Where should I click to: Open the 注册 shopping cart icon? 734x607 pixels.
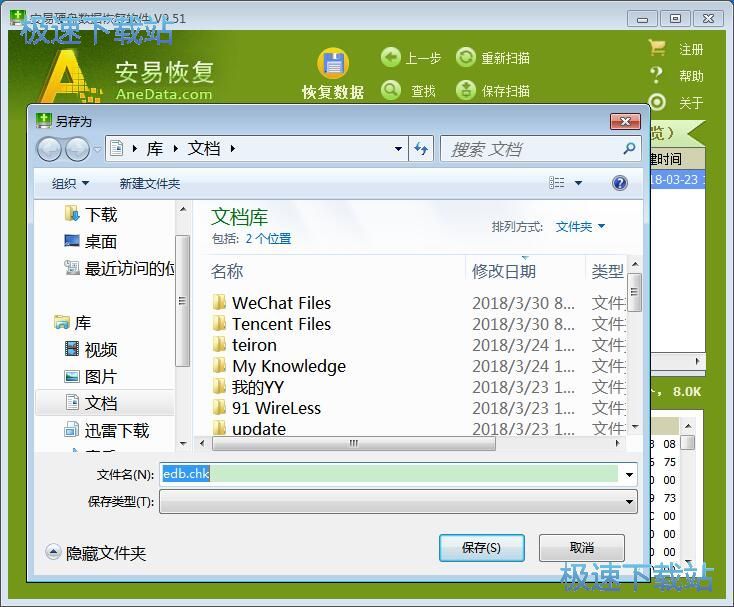point(657,48)
